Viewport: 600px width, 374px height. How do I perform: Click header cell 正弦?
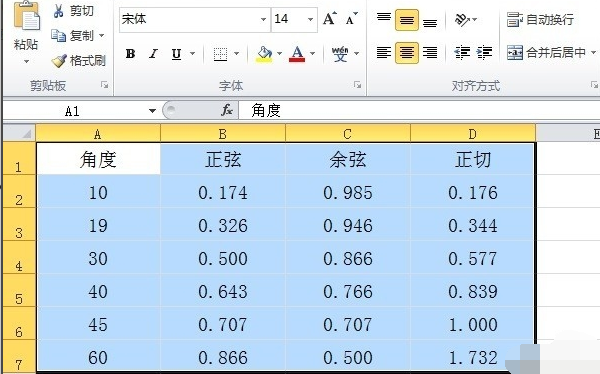click(x=223, y=159)
